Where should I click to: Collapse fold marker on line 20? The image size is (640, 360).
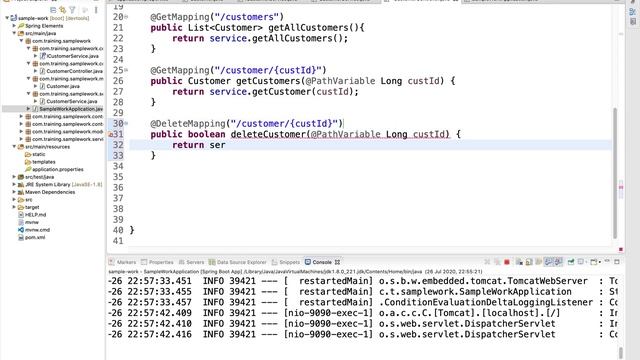126,17
